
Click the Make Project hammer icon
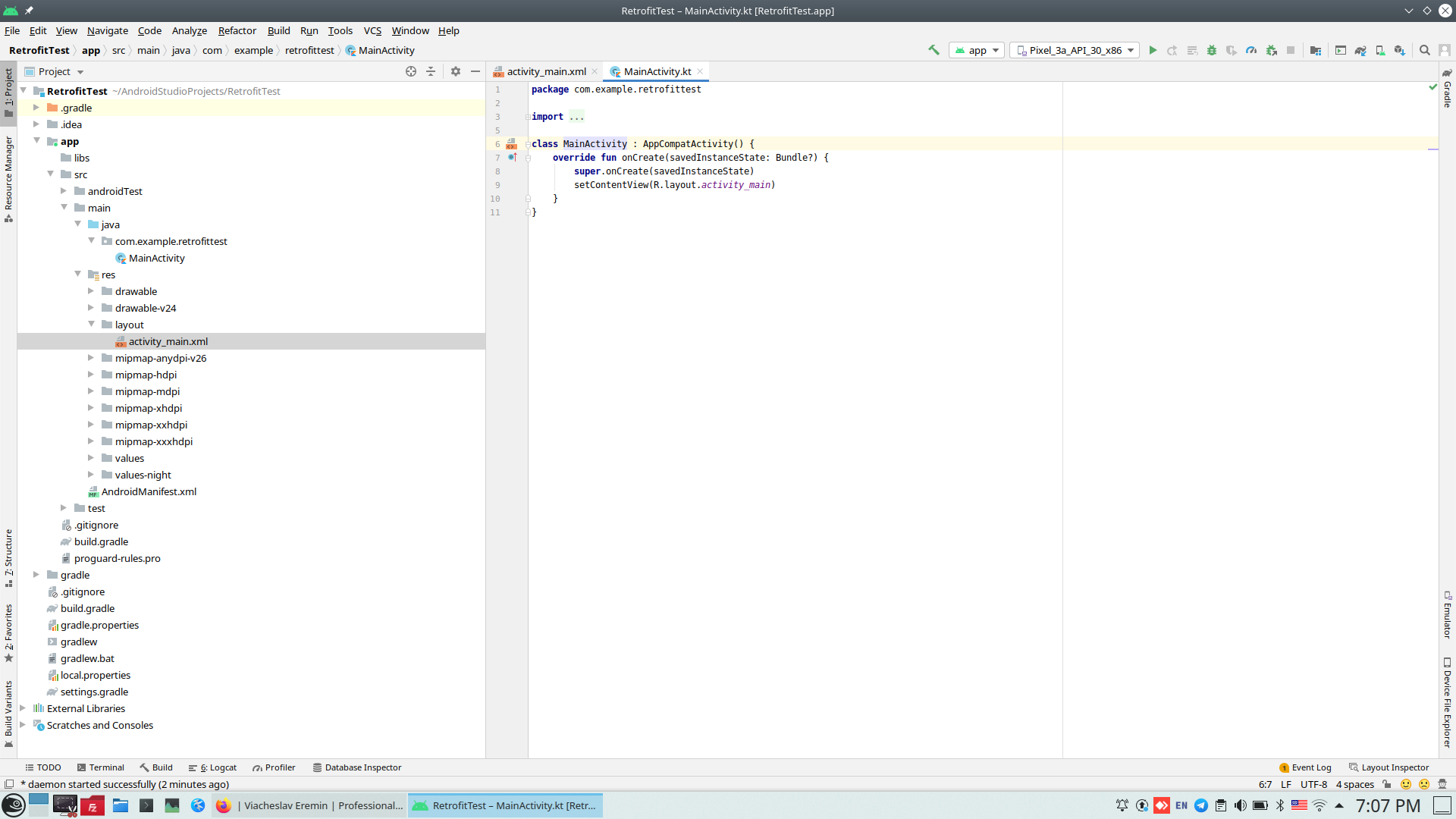(934, 50)
